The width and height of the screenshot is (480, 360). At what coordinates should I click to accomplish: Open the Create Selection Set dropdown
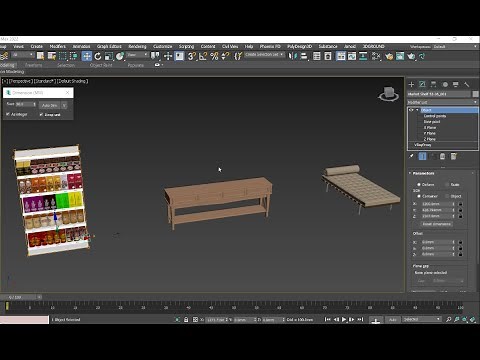pos(264,54)
